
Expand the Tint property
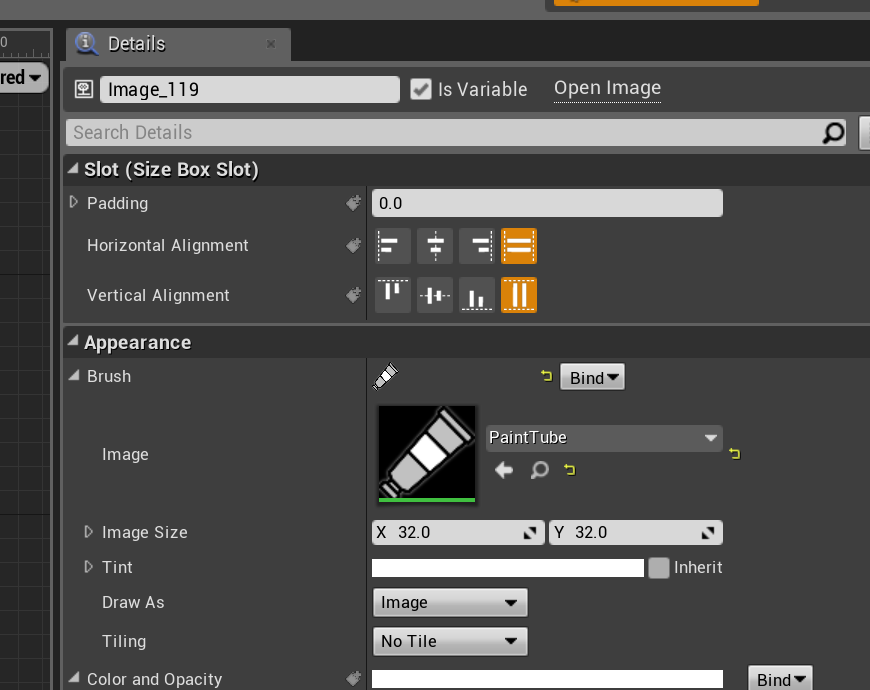88,567
